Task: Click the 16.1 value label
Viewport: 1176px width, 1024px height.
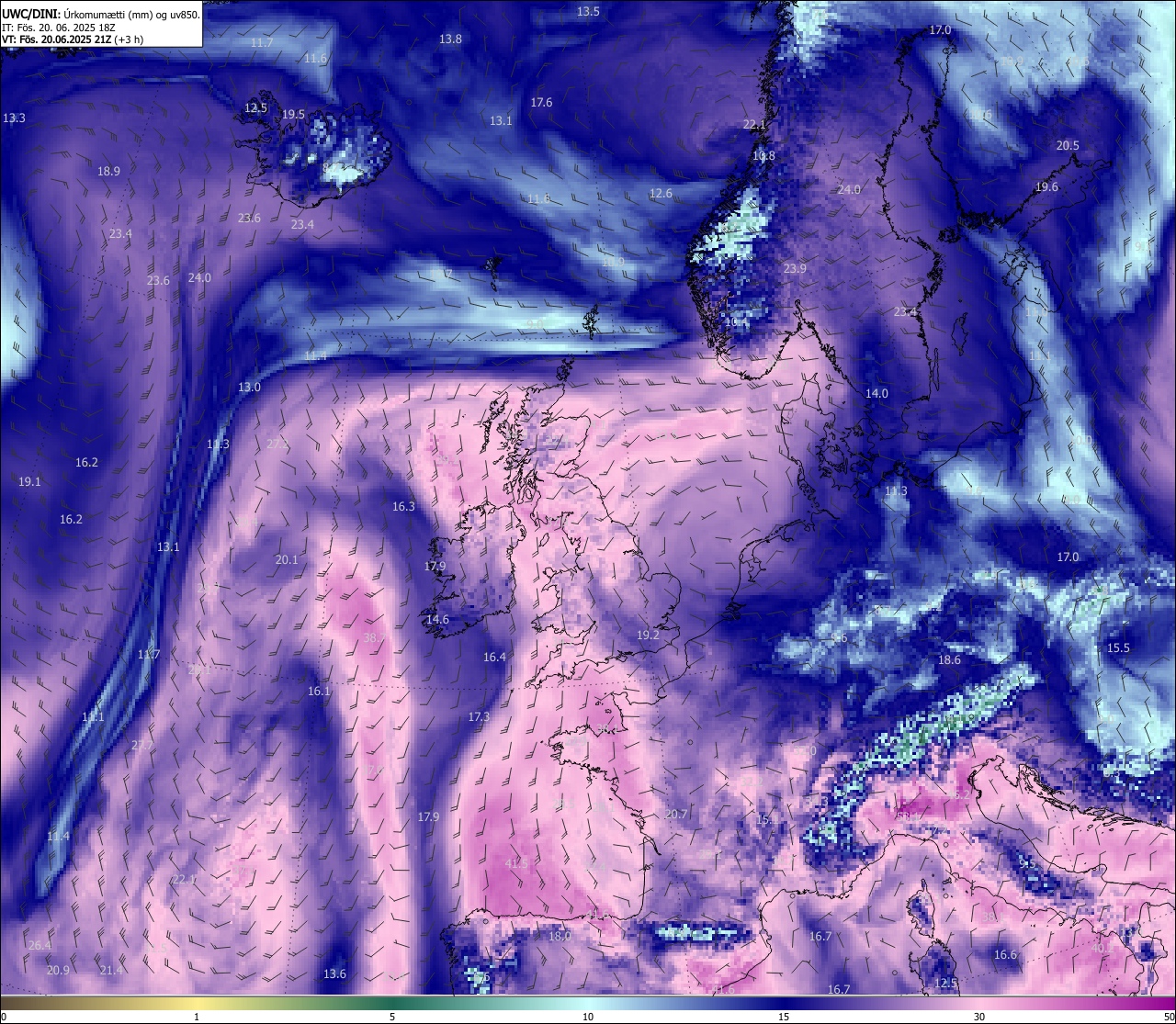Action: 319,692
